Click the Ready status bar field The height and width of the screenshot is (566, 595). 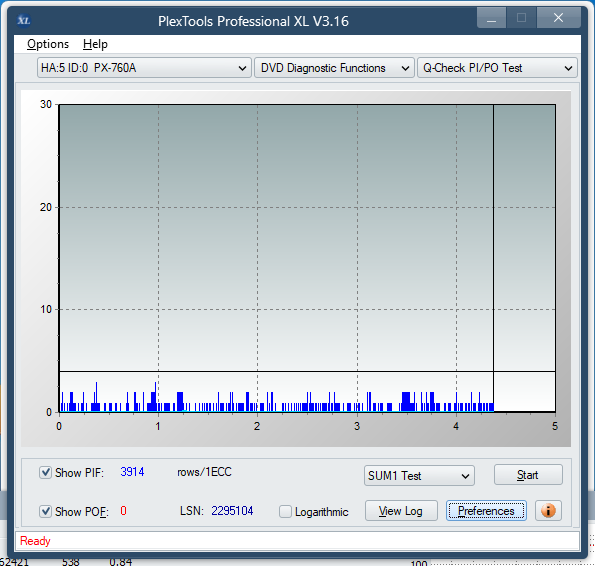pos(297,541)
